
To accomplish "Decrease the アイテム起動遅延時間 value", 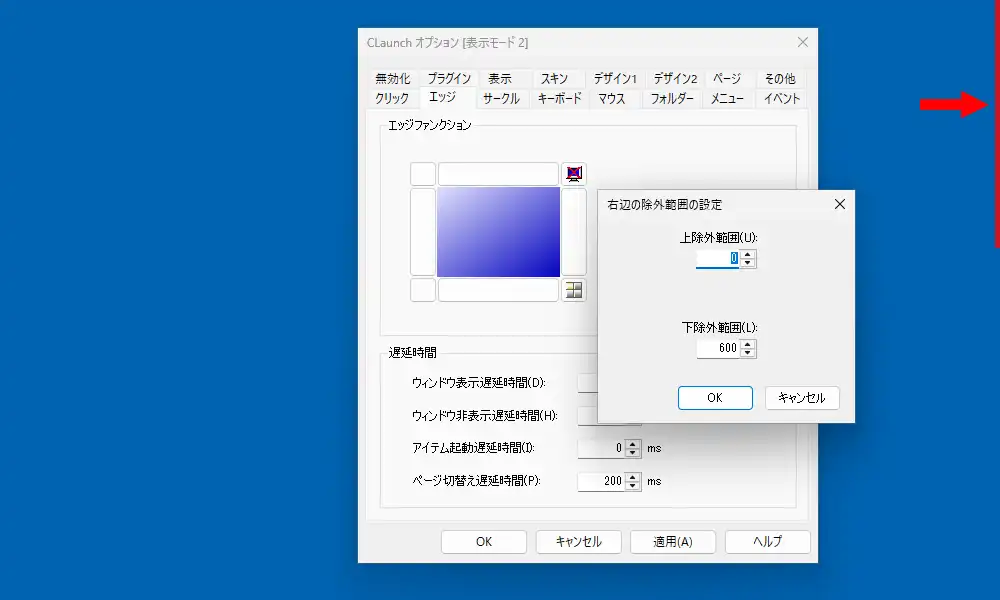I will [x=633, y=453].
